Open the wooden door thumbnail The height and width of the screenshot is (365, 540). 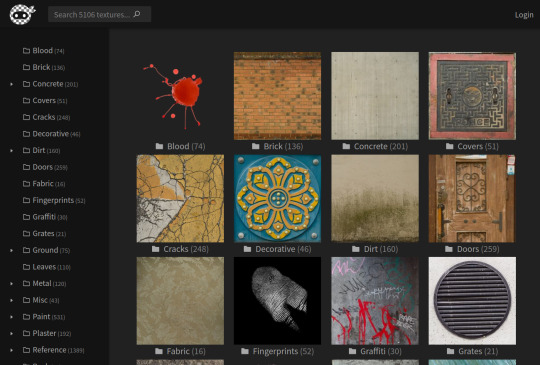coord(472,198)
